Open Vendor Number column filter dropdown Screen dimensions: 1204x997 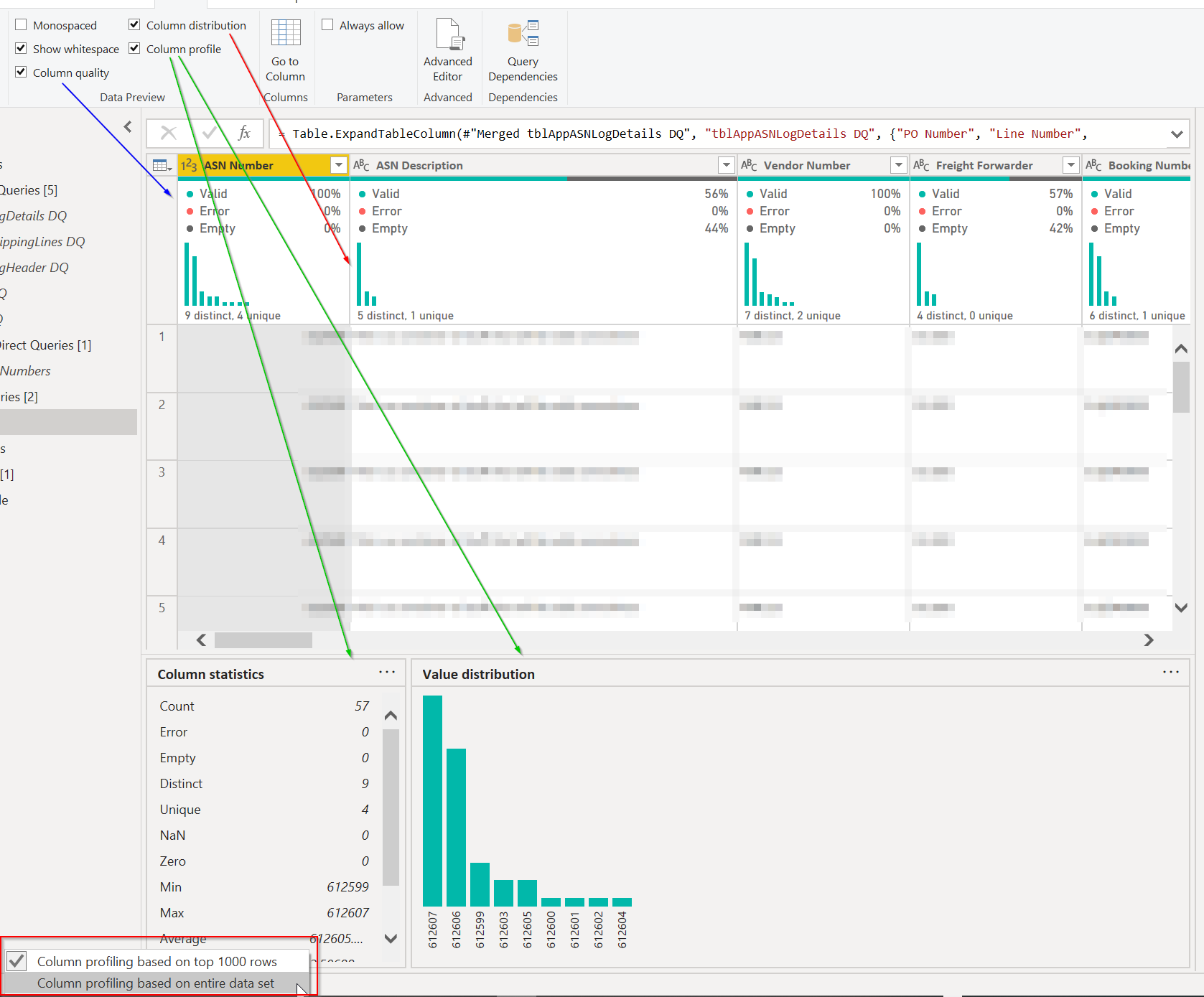[899, 166]
